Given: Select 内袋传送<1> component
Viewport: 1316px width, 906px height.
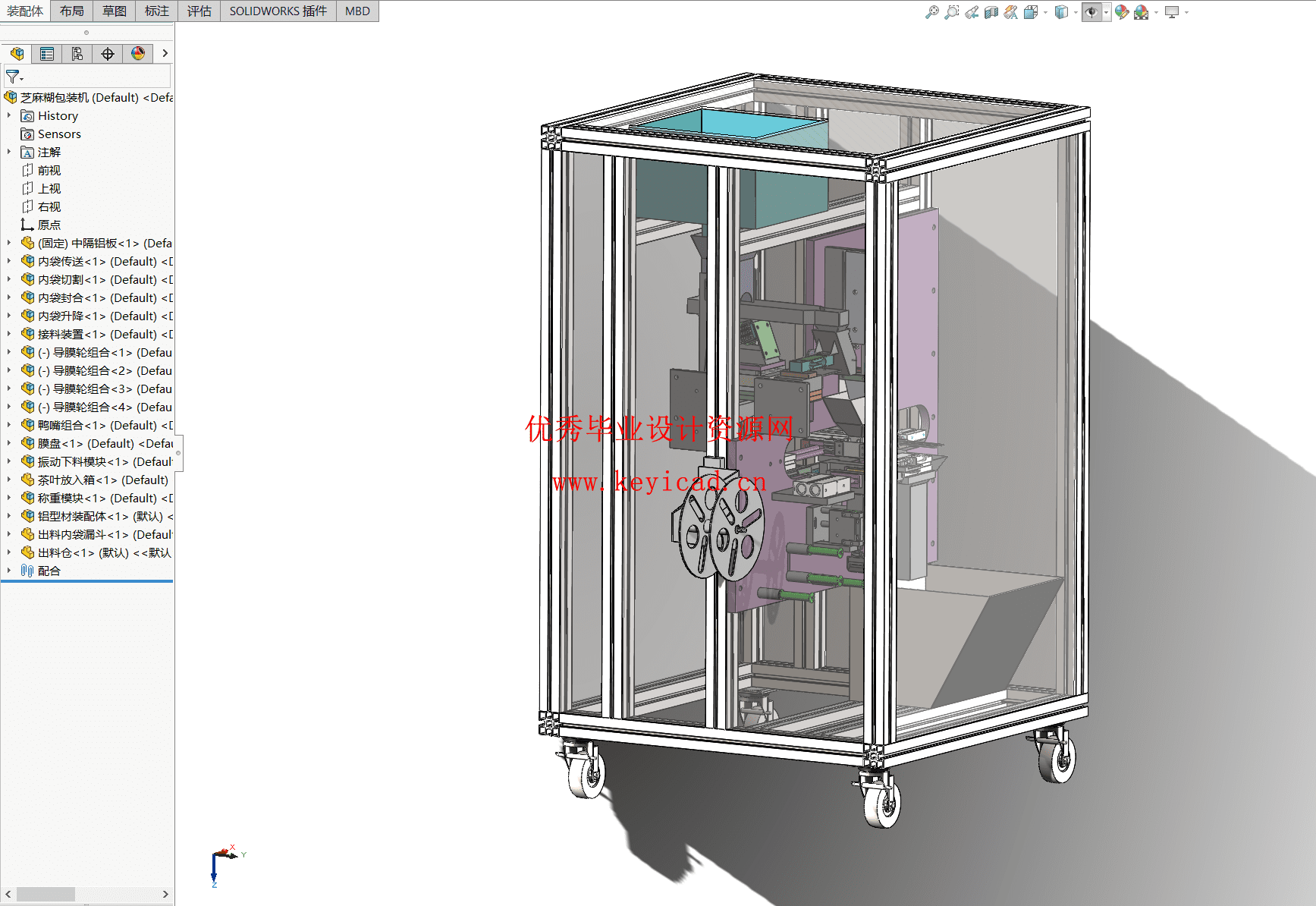Looking at the screenshot, I should tap(97, 261).
